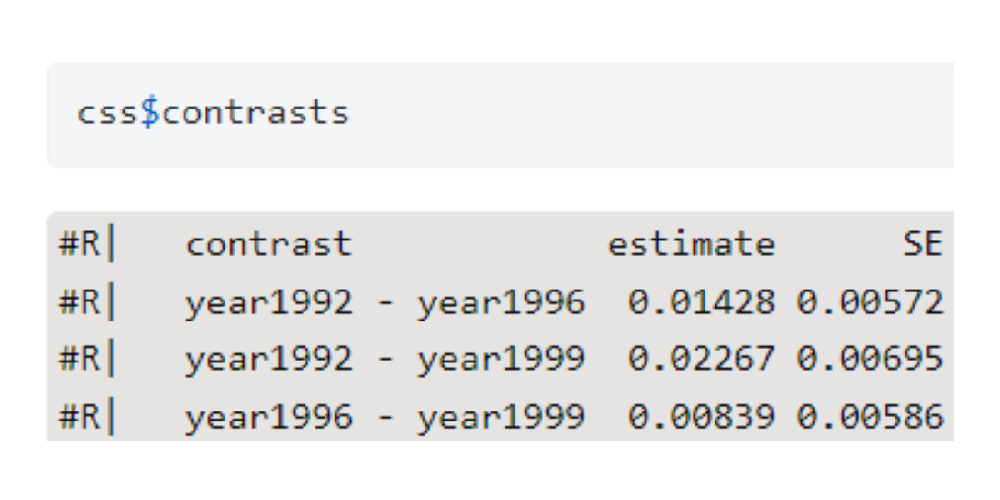This screenshot has height=500, width=1000.
Task: Click empty space in the code input block
Action: [x=650, y=114]
